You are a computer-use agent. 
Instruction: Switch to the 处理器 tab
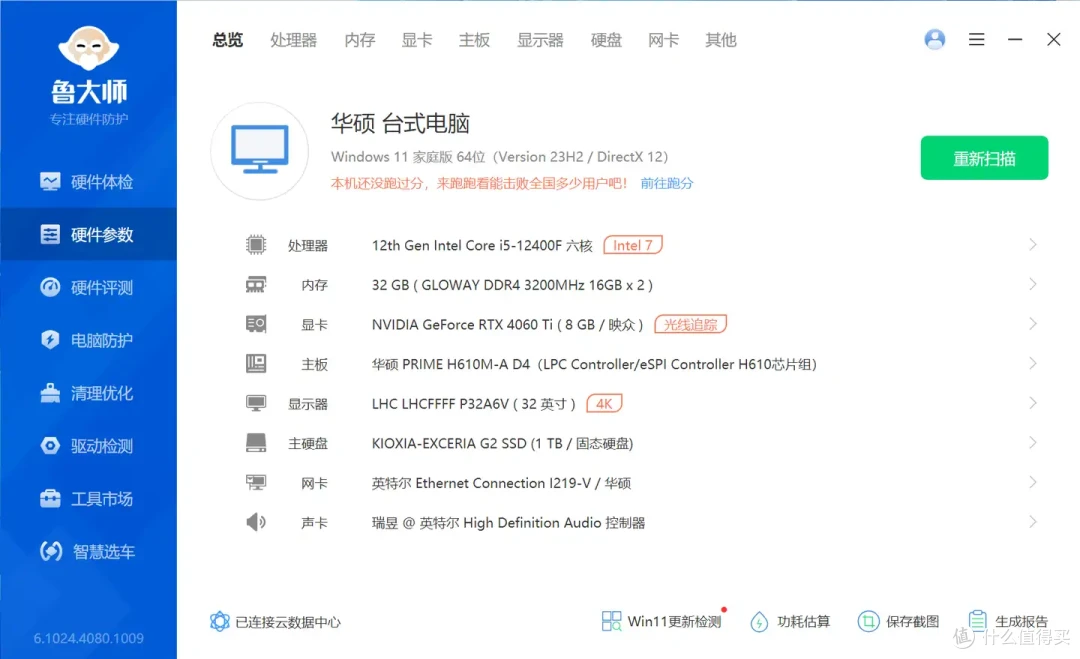pyautogui.click(x=293, y=40)
